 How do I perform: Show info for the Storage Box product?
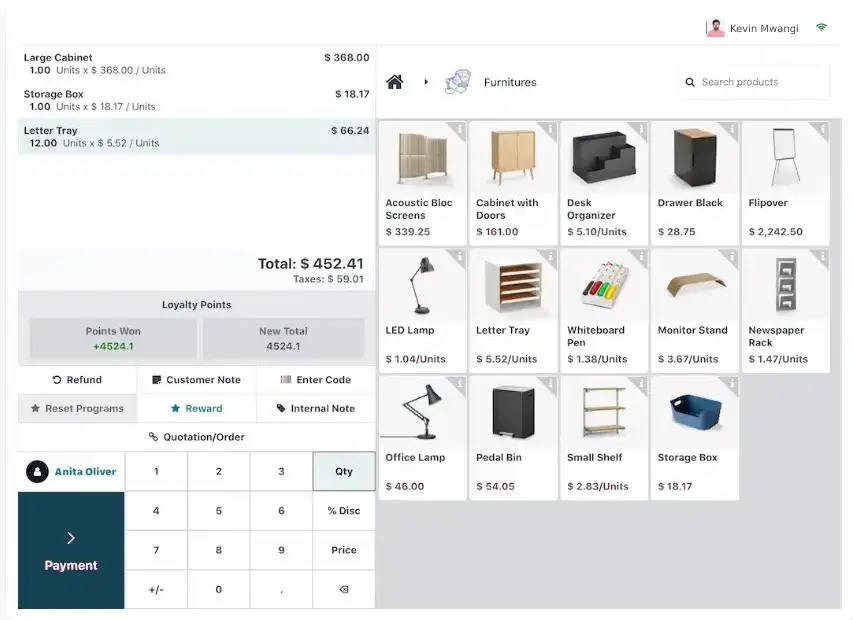click(x=732, y=384)
